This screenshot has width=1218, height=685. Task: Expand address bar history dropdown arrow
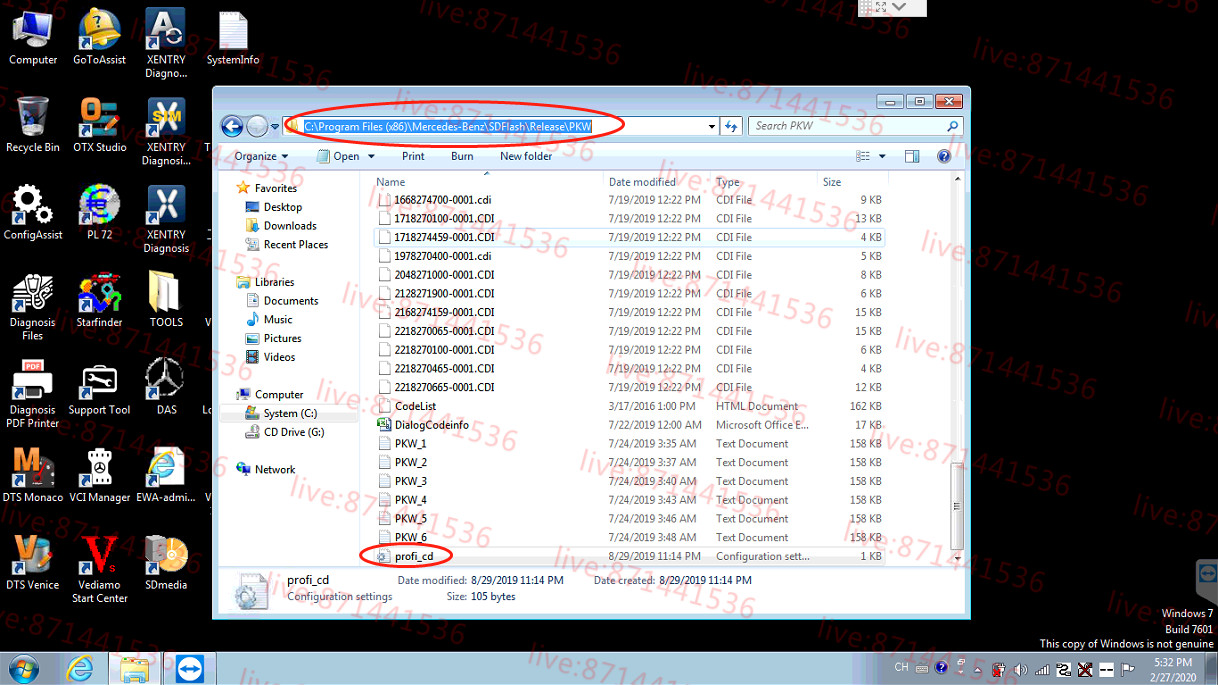pyautogui.click(x=711, y=126)
